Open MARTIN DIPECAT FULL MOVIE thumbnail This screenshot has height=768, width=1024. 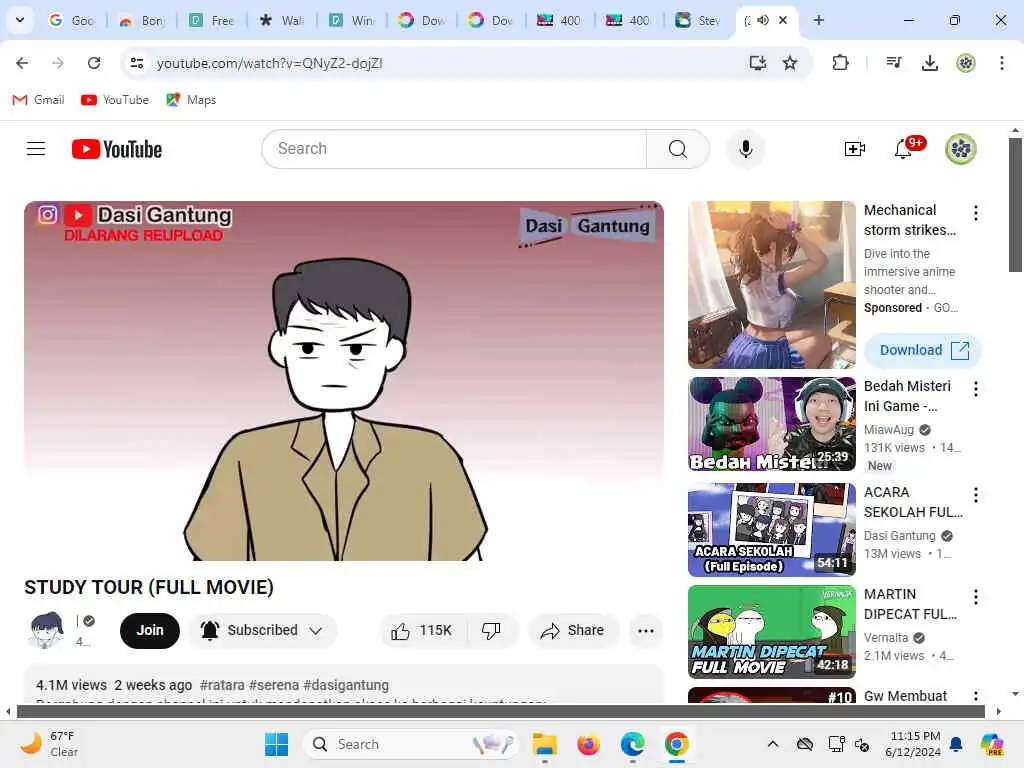771,632
